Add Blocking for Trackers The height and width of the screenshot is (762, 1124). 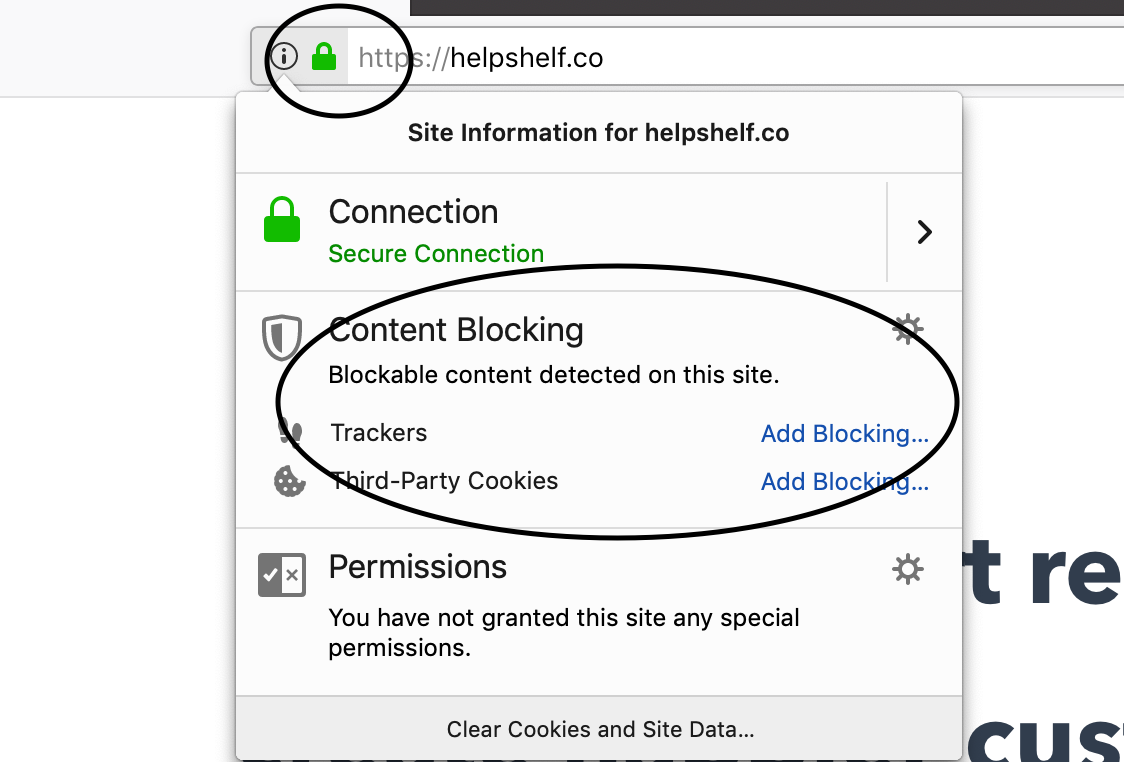[844, 434]
